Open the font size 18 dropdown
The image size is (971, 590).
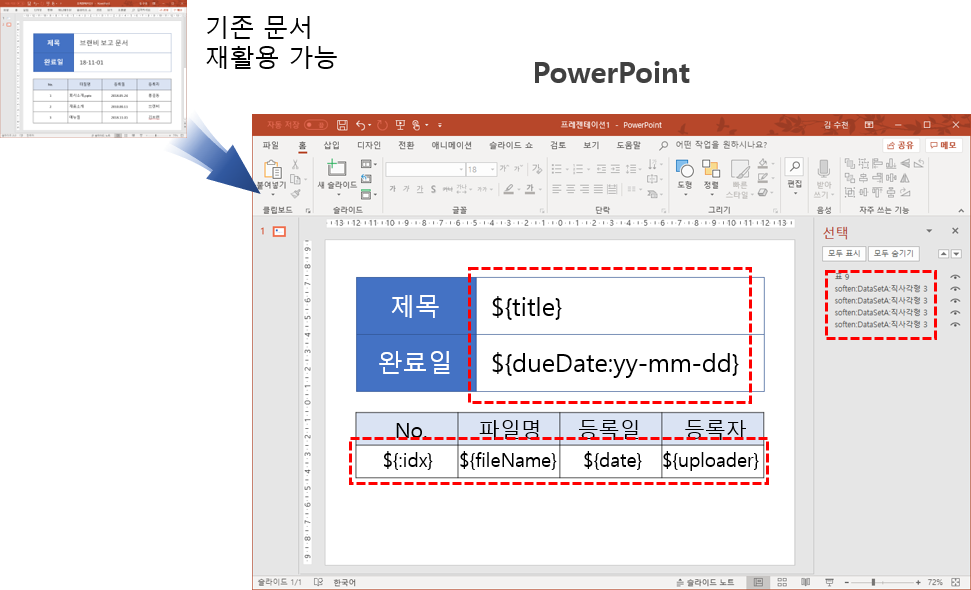pyautogui.click(x=492, y=169)
